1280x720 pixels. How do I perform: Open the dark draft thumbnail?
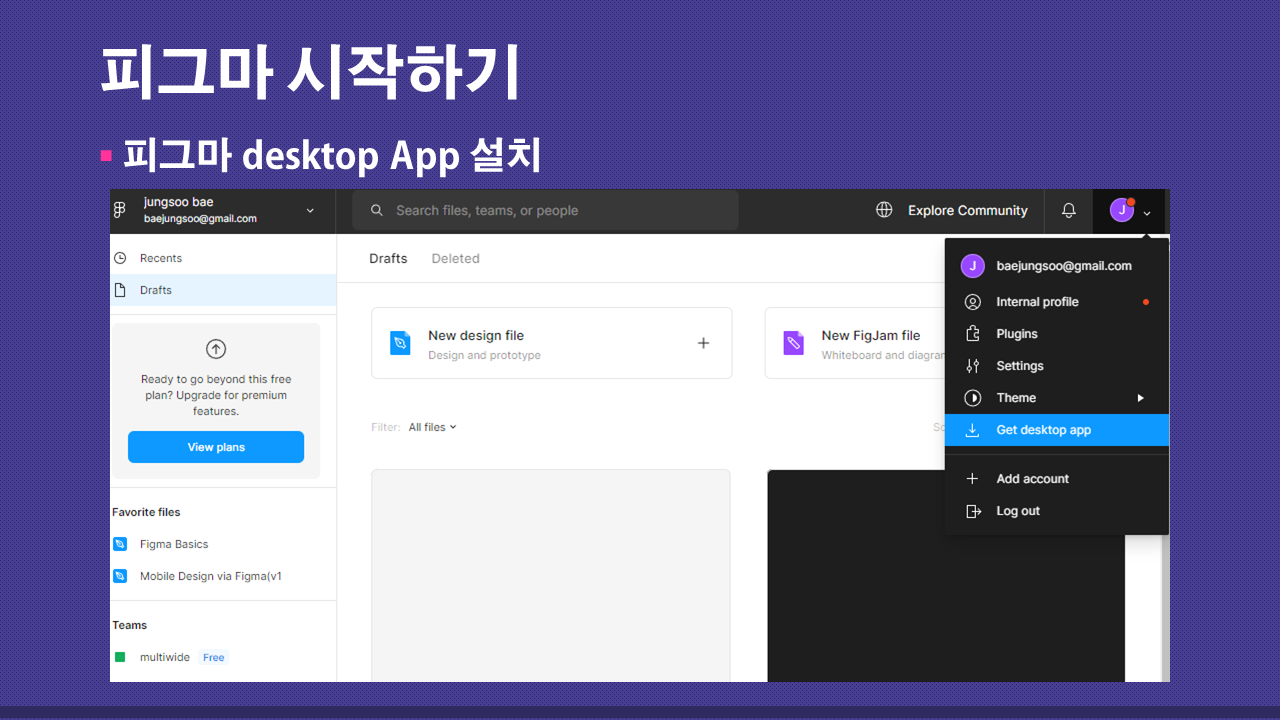click(946, 610)
